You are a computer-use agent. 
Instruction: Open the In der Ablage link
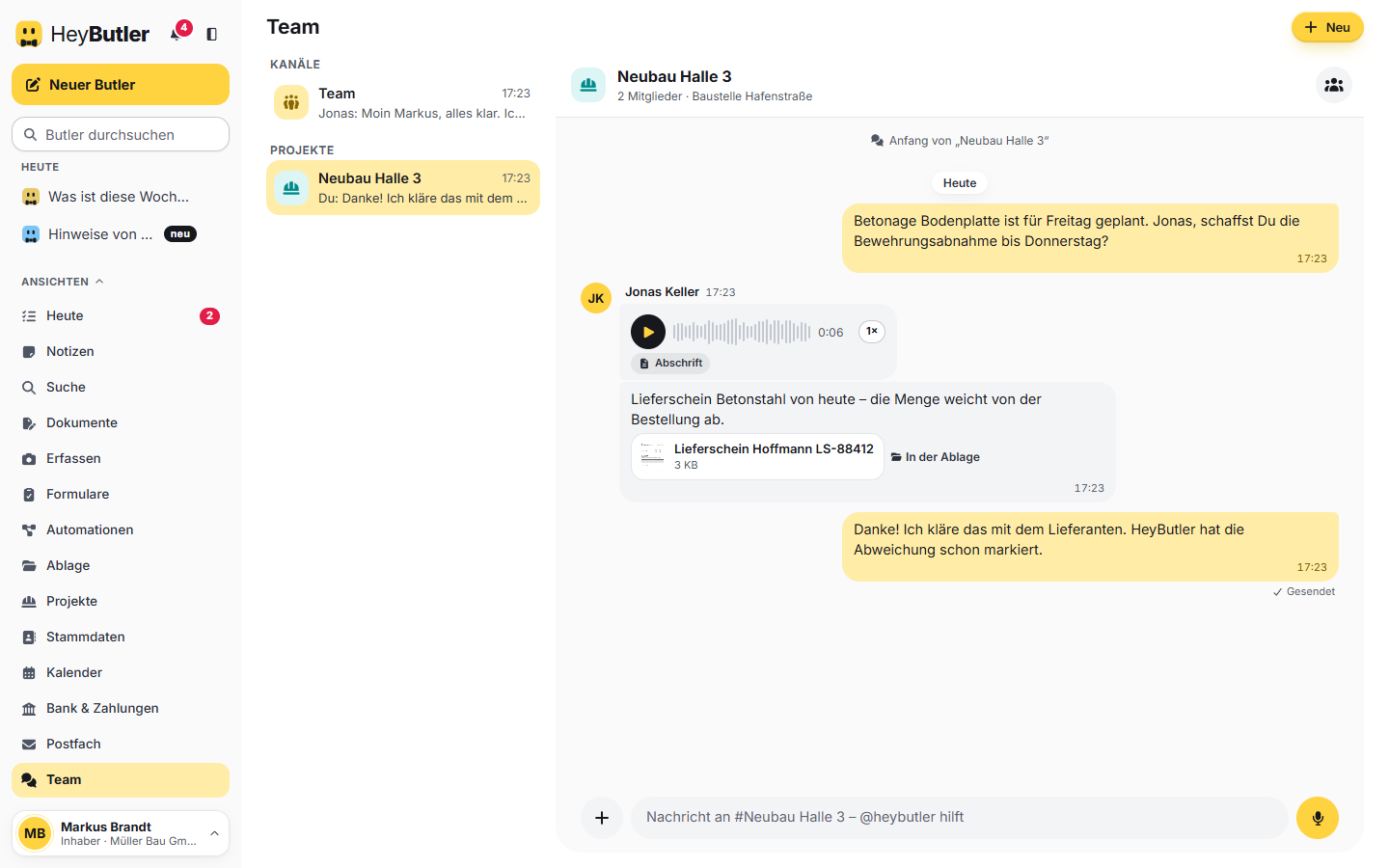[x=935, y=457]
